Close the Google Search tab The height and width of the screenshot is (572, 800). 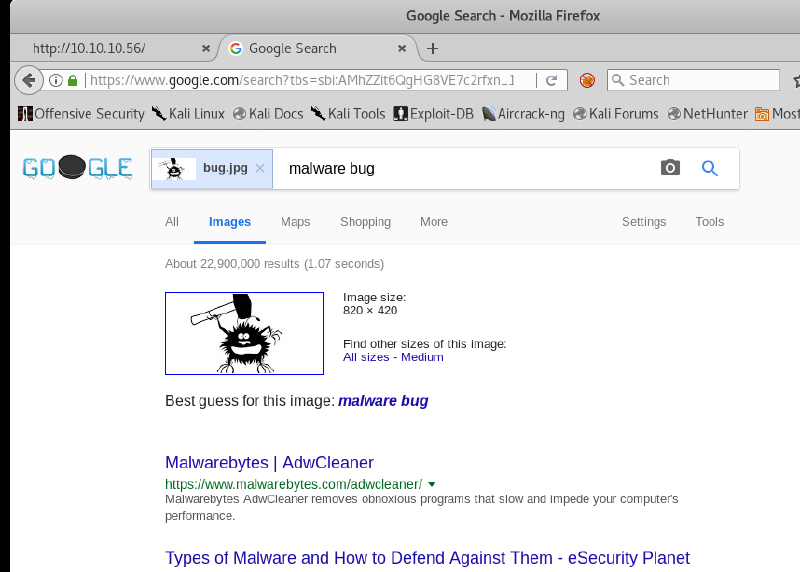point(402,48)
